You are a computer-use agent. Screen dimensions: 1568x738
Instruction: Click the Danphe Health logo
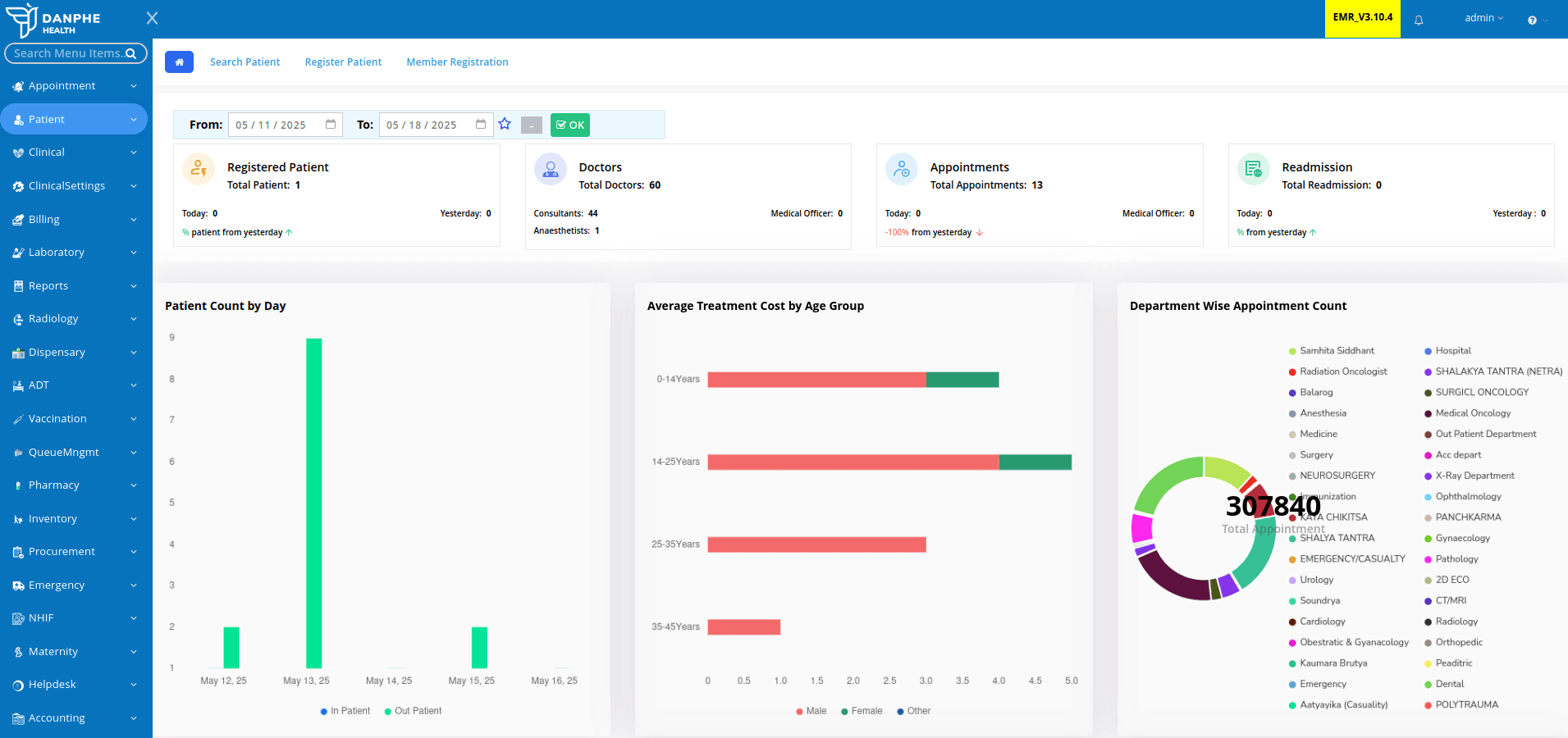click(54, 20)
